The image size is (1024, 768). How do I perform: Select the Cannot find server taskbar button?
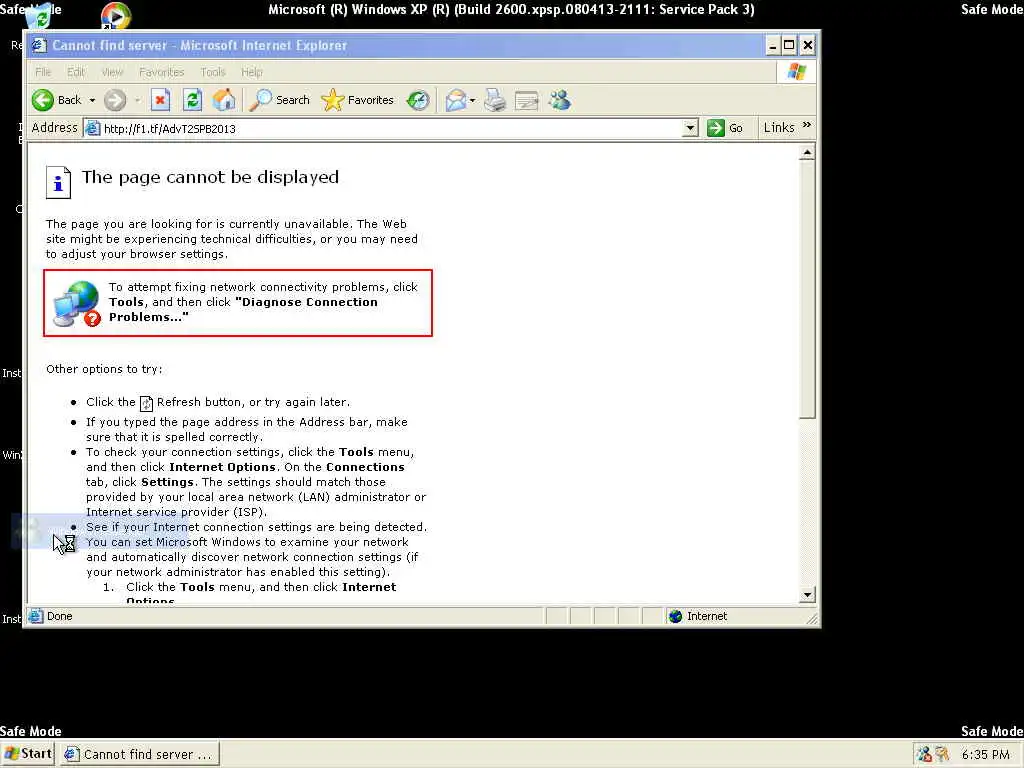(x=140, y=754)
